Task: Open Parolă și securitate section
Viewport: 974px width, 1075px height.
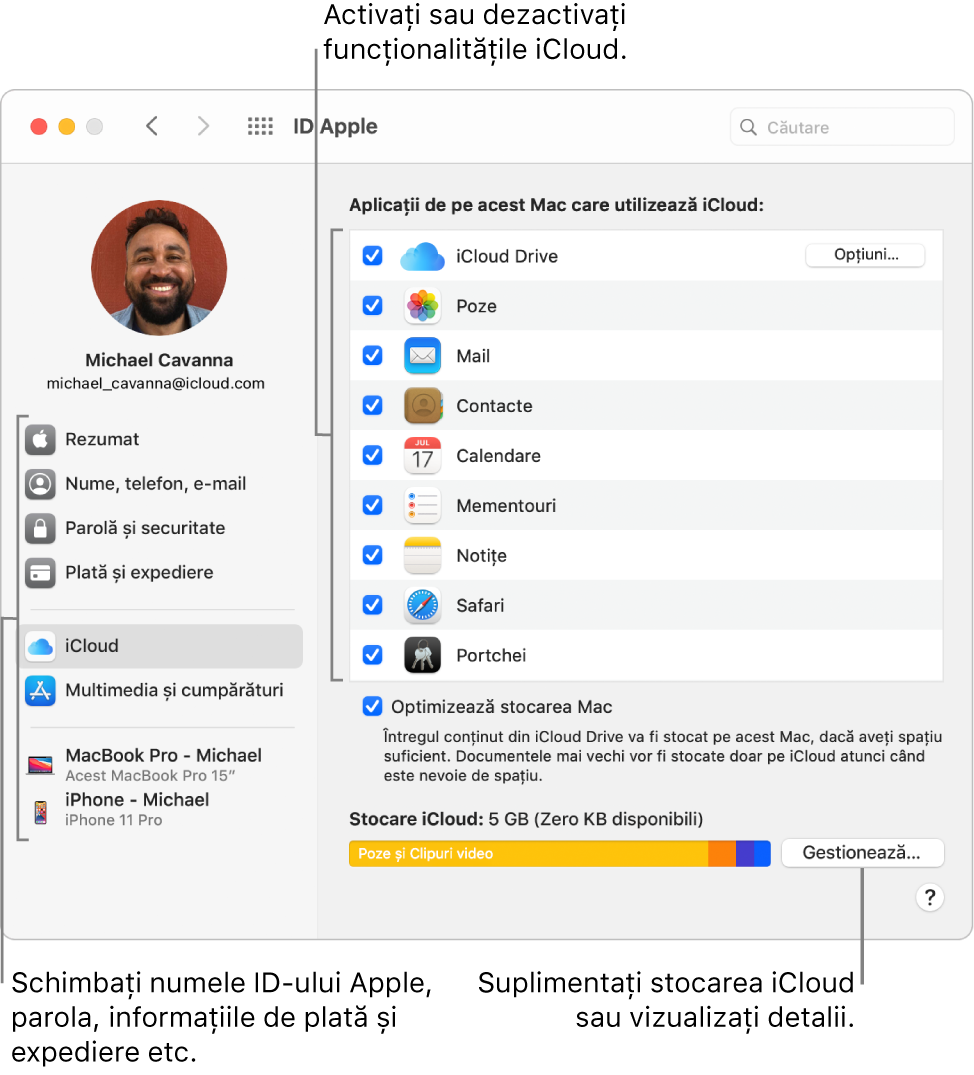Action: click(x=162, y=529)
